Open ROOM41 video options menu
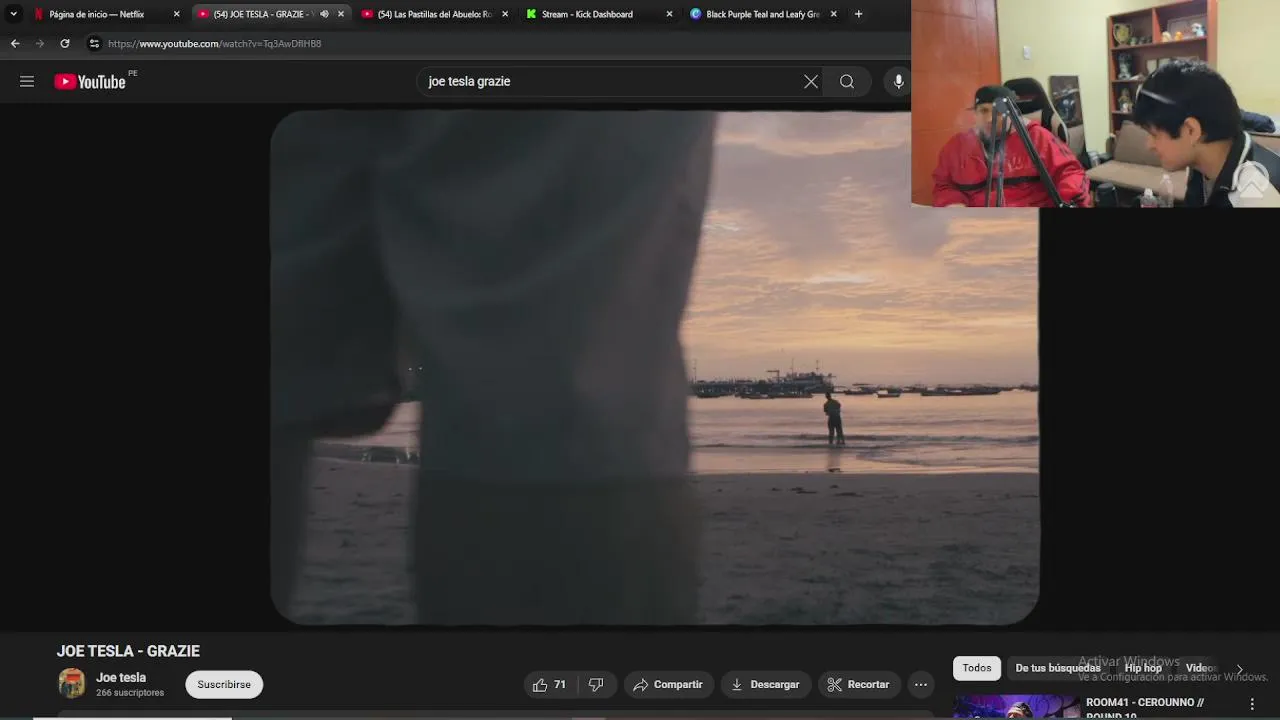The height and width of the screenshot is (720, 1280). point(1252,704)
